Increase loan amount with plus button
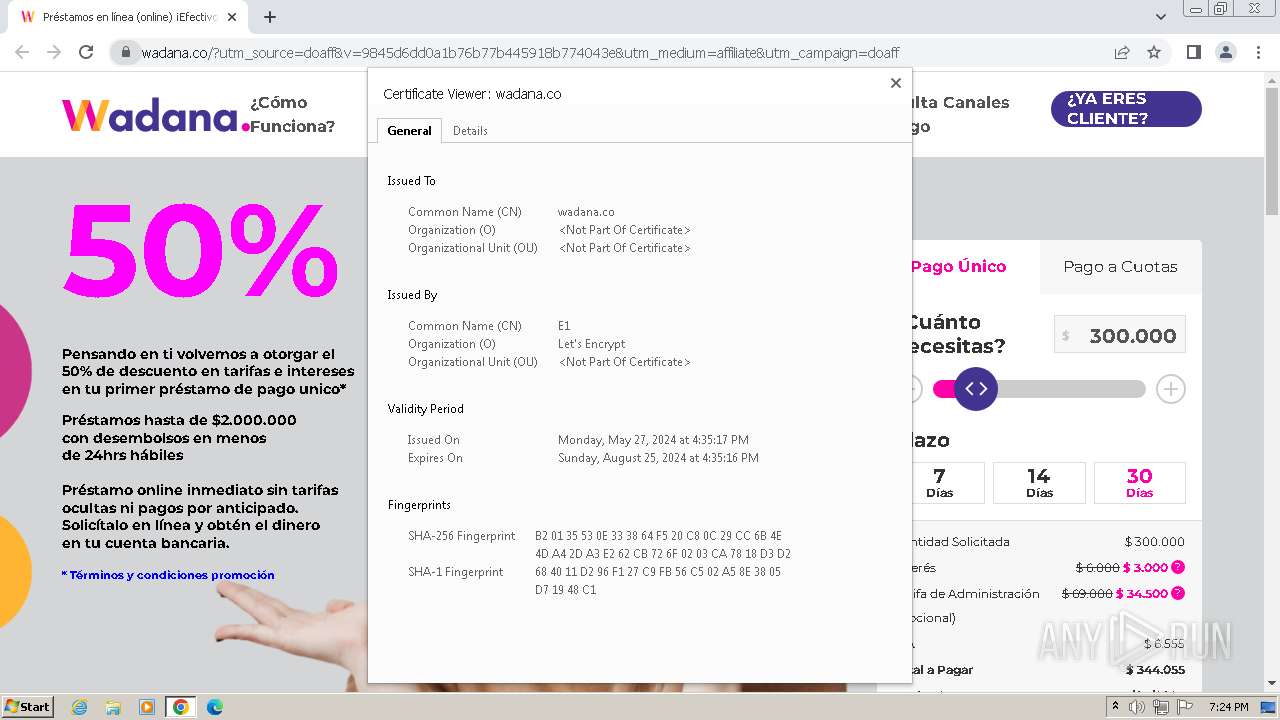The width and height of the screenshot is (1280, 720). 1170,389
